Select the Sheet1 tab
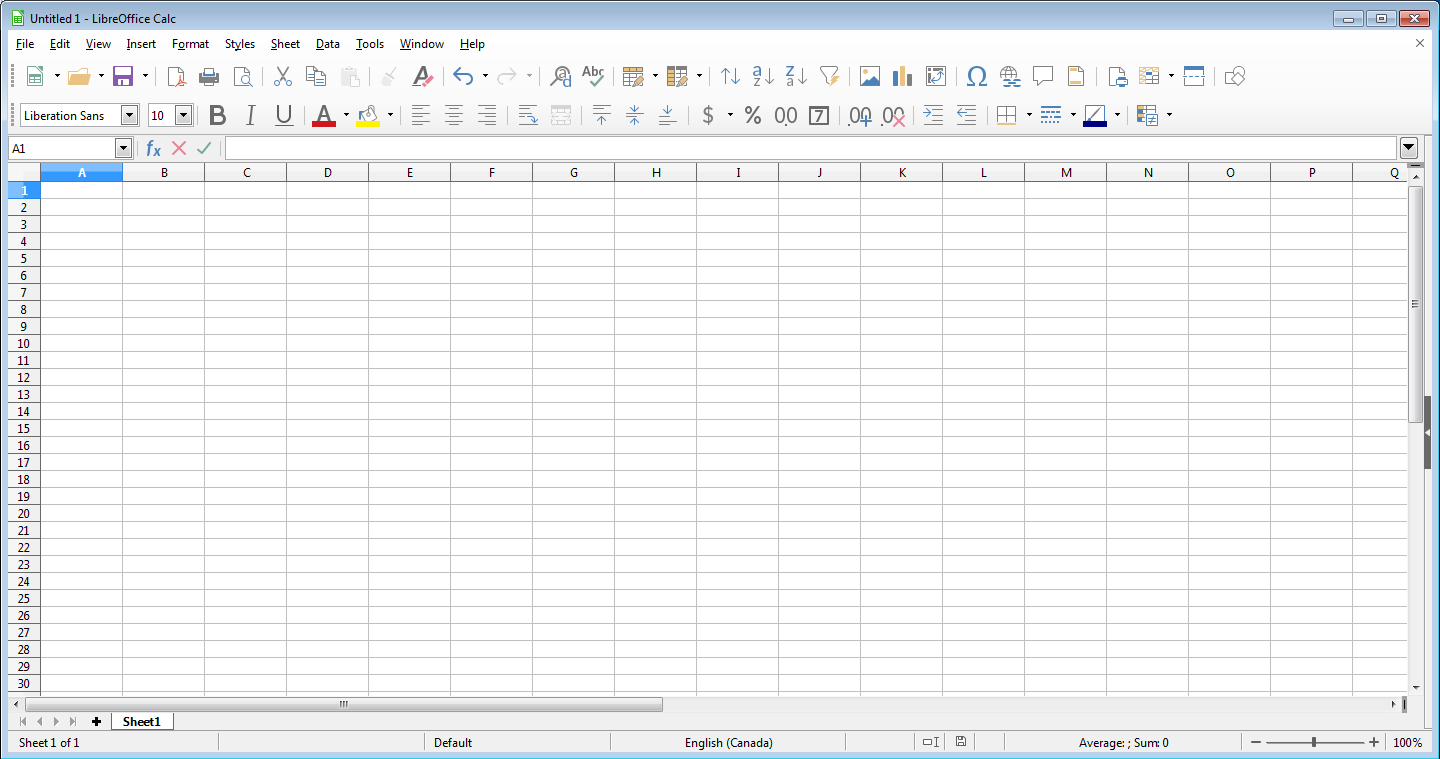The height and width of the screenshot is (759, 1440). (x=142, y=721)
